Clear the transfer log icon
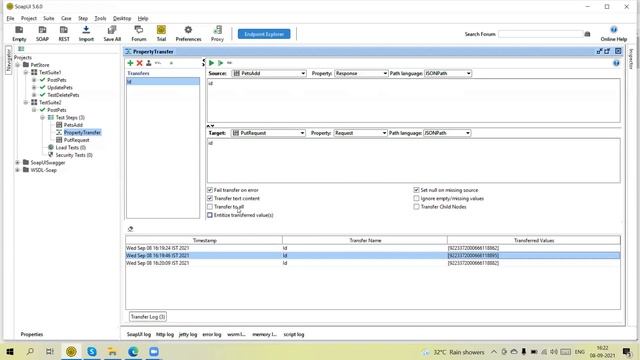 click(130, 229)
